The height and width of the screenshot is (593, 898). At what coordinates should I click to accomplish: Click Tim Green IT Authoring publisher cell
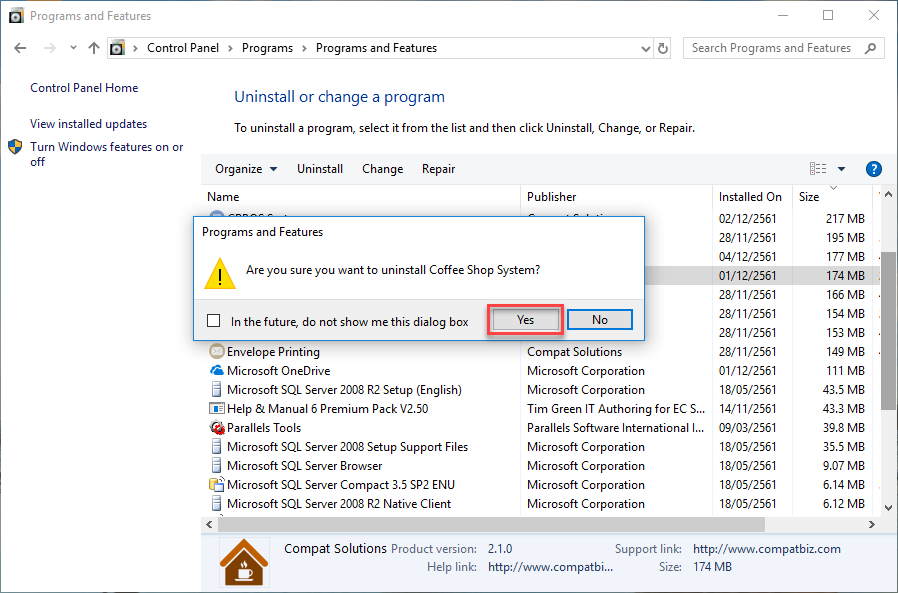pos(616,409)
